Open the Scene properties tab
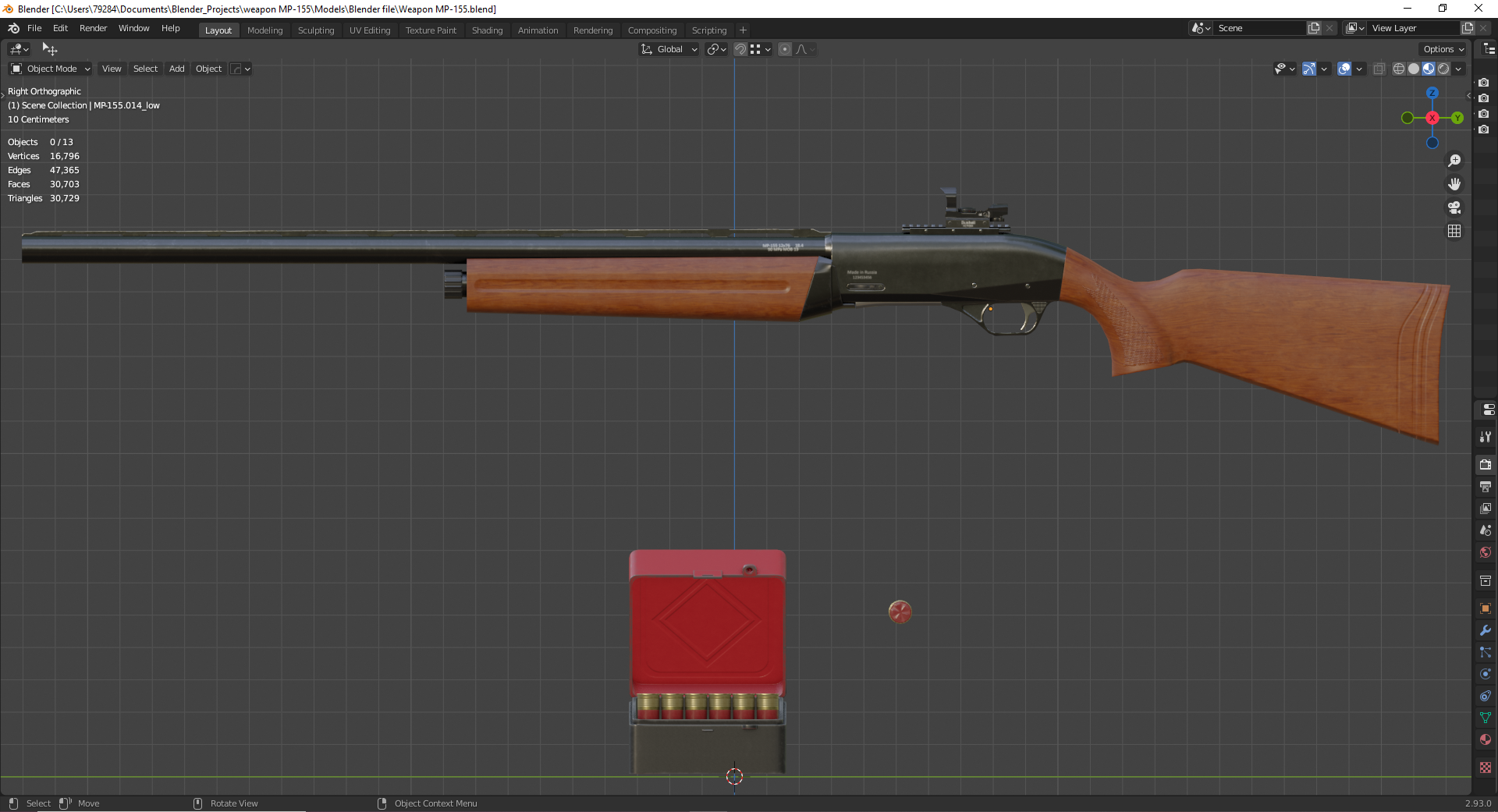Image resolution: width=1498 pixels, height=812 pixels. tap(1486, 530)
